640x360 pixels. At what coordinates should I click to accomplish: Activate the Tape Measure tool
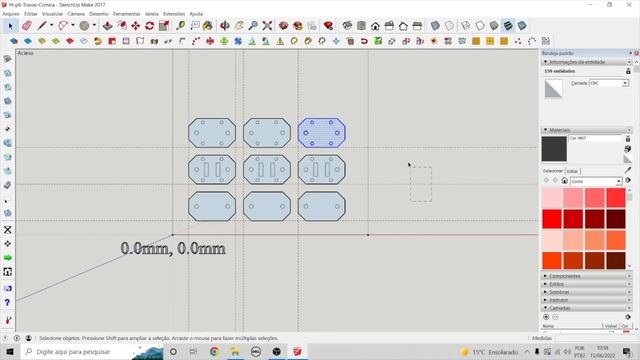[x=180, y=26]
